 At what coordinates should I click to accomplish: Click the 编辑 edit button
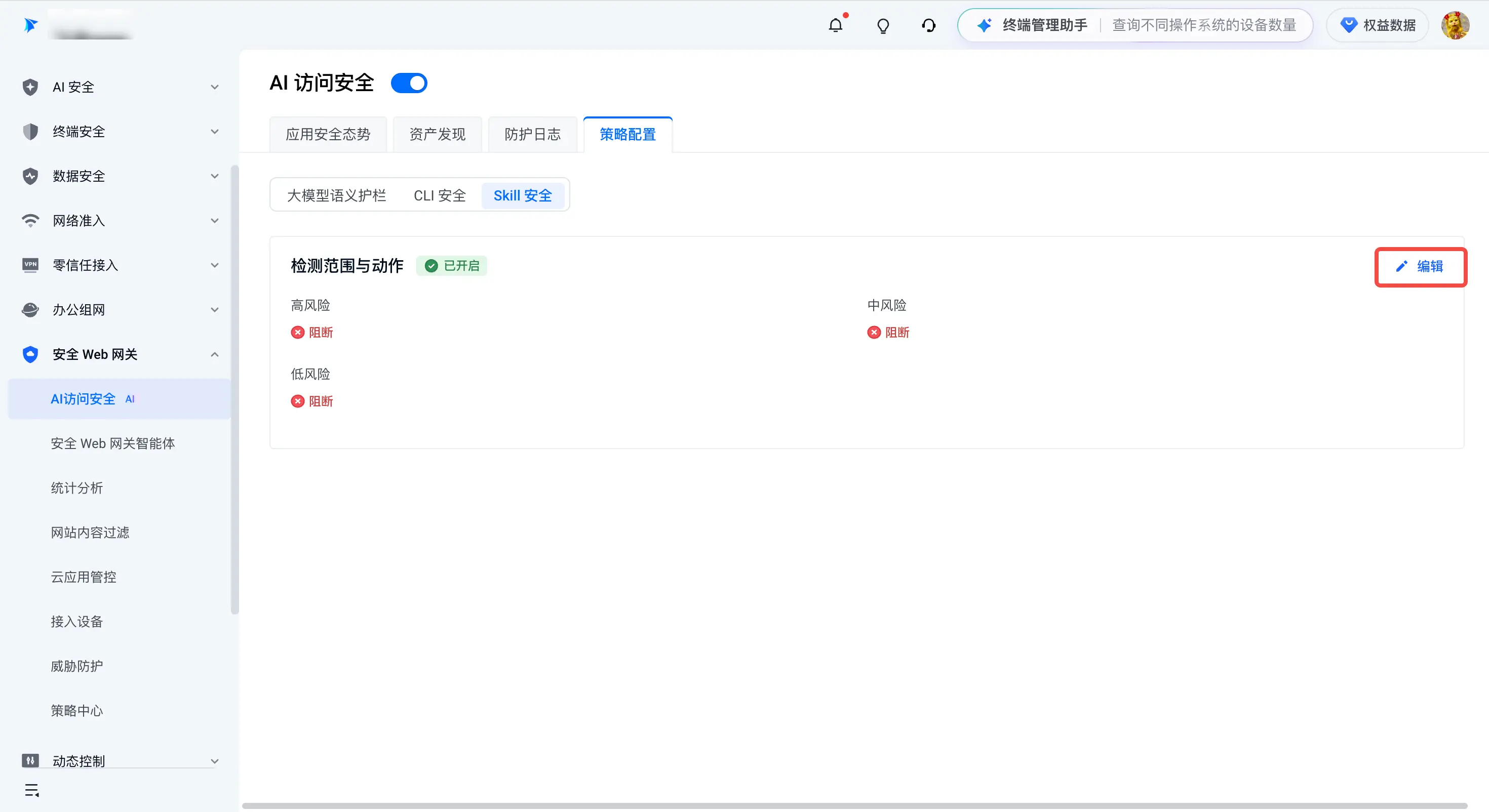(1420, 266)
